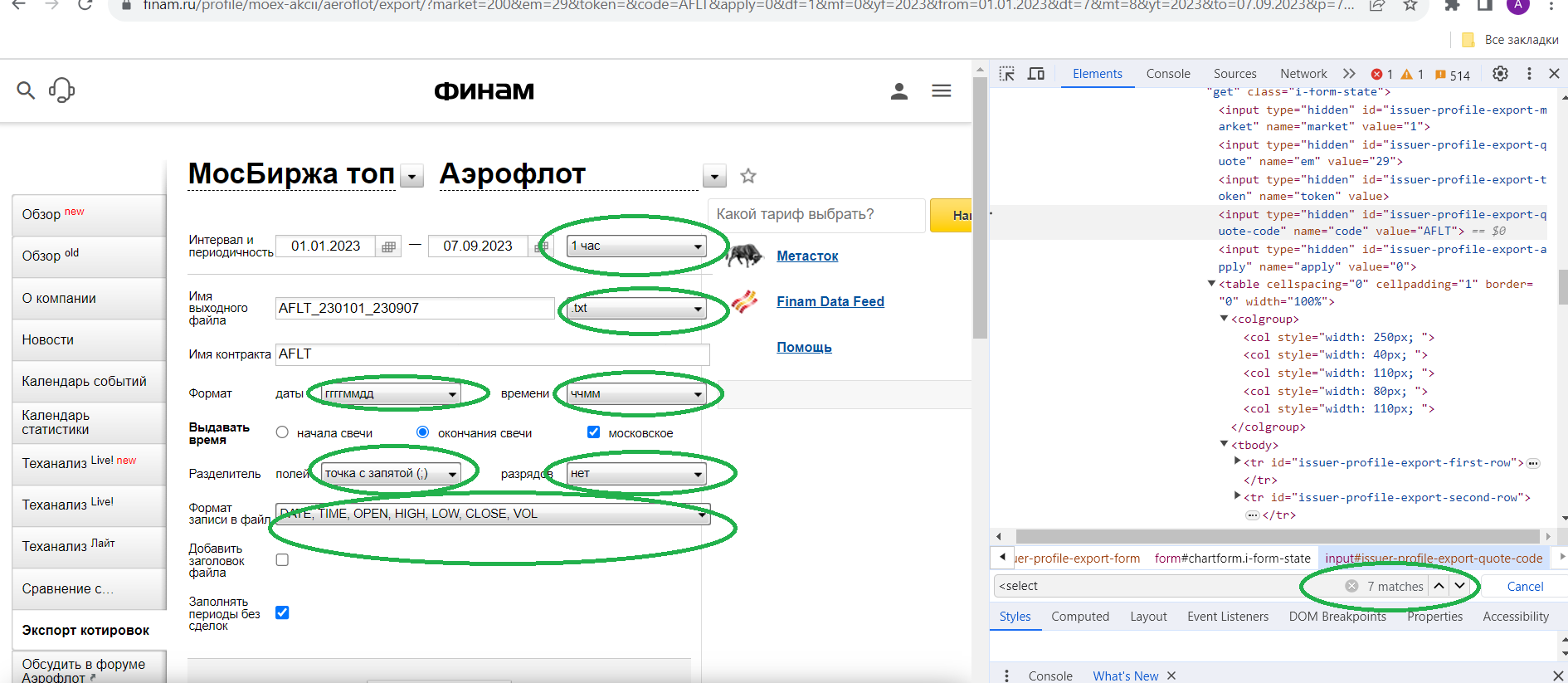The image size is (1568, 683).
Task: Enable Добавить заголовок файла checkbox
Action: point(282,560)
